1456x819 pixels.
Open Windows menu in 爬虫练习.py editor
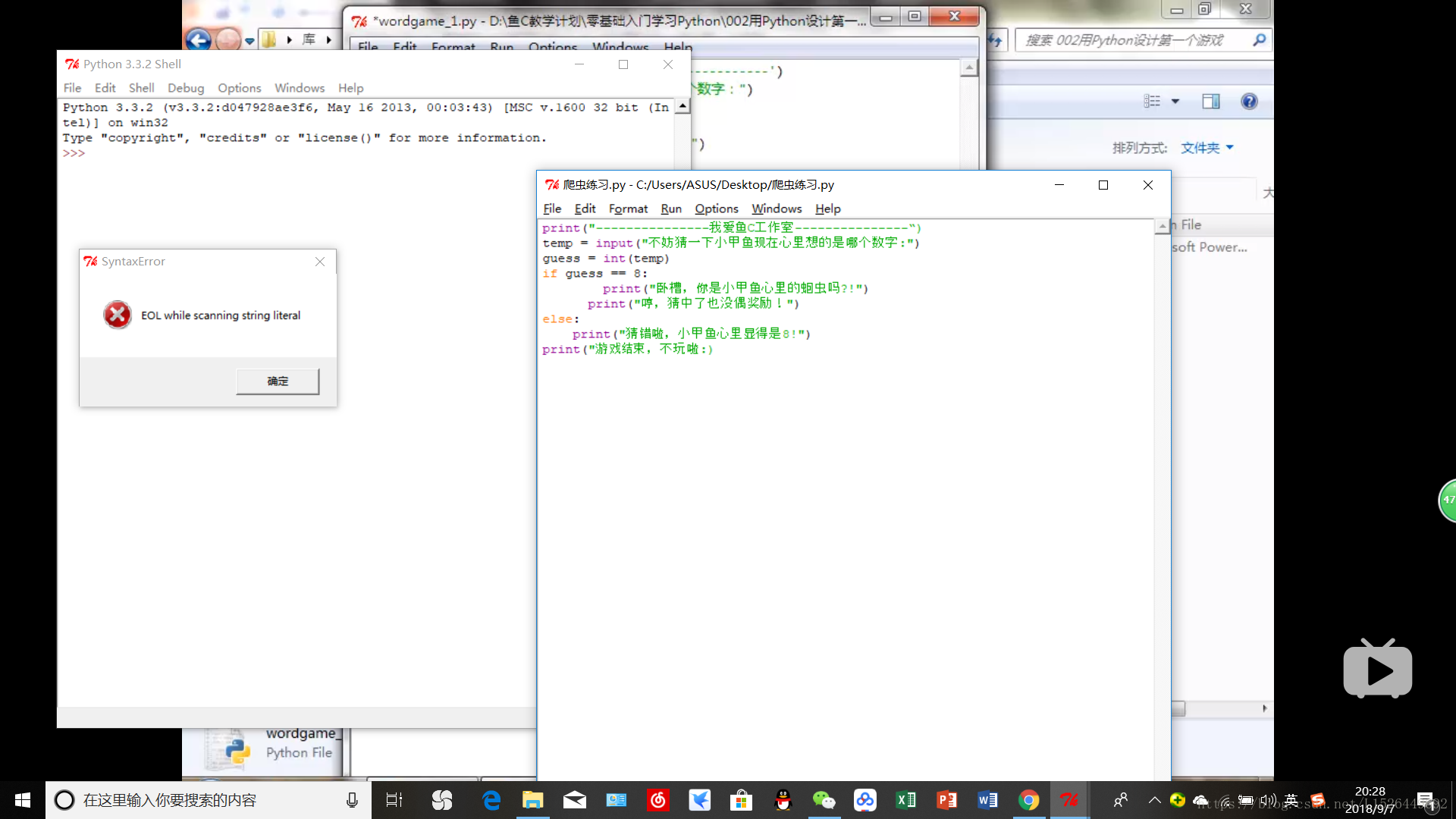click(x=777, y=209)
